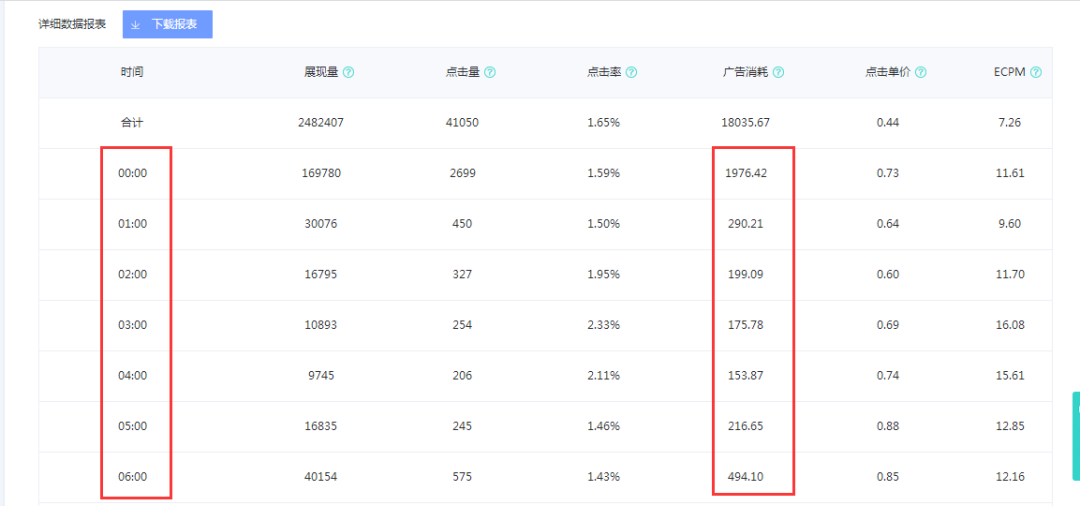Select the 04:00 time row
Screen dimensions: 1080x506
(132, 376)
